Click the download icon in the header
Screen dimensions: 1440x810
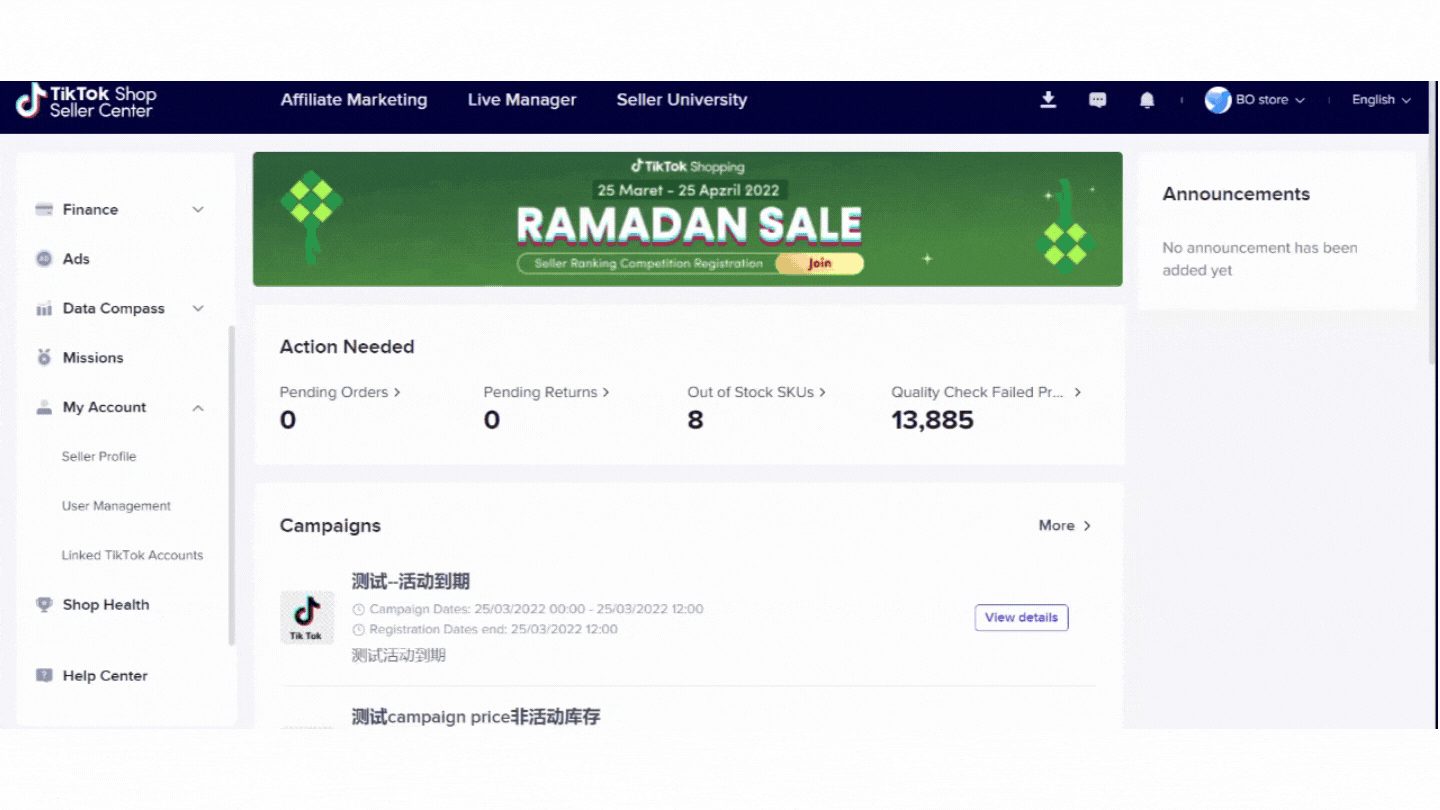click(x=1048, y=100)
